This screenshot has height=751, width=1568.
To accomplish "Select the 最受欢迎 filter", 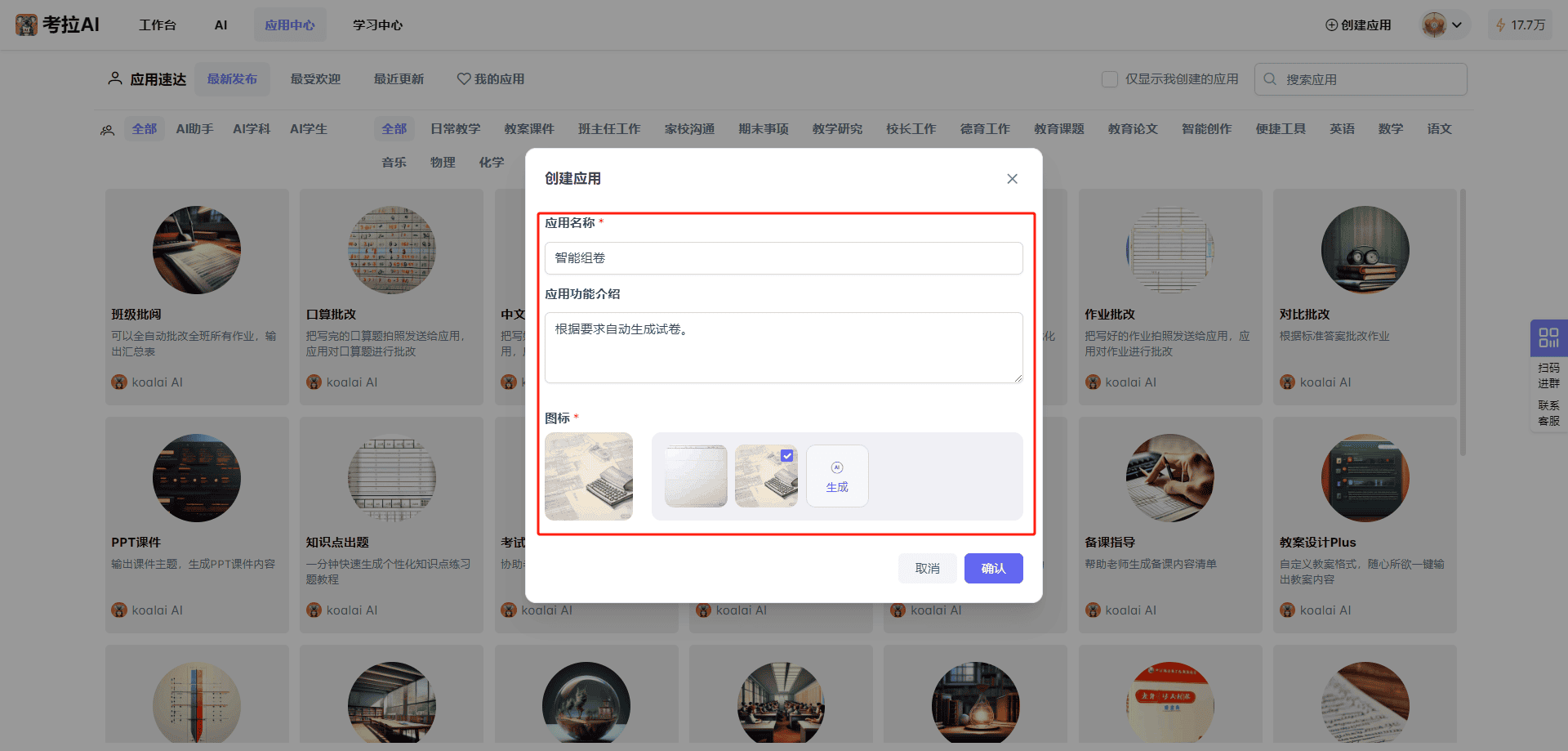I will click(315, 79).
